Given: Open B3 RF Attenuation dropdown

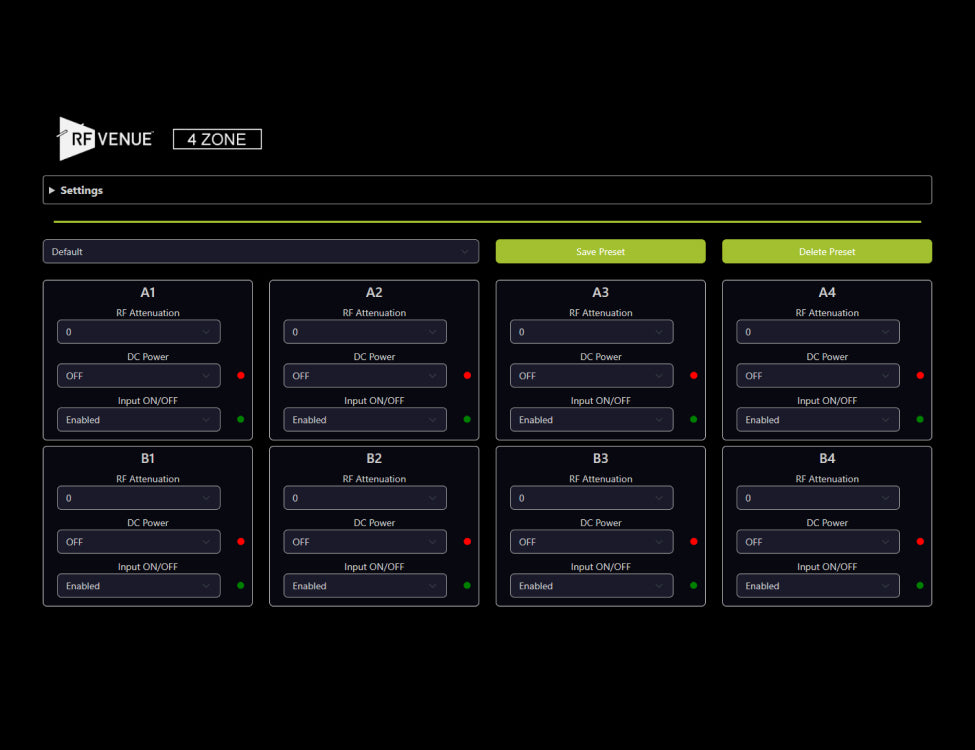Looking at the screenshot, I should click(x=591, y=498).
